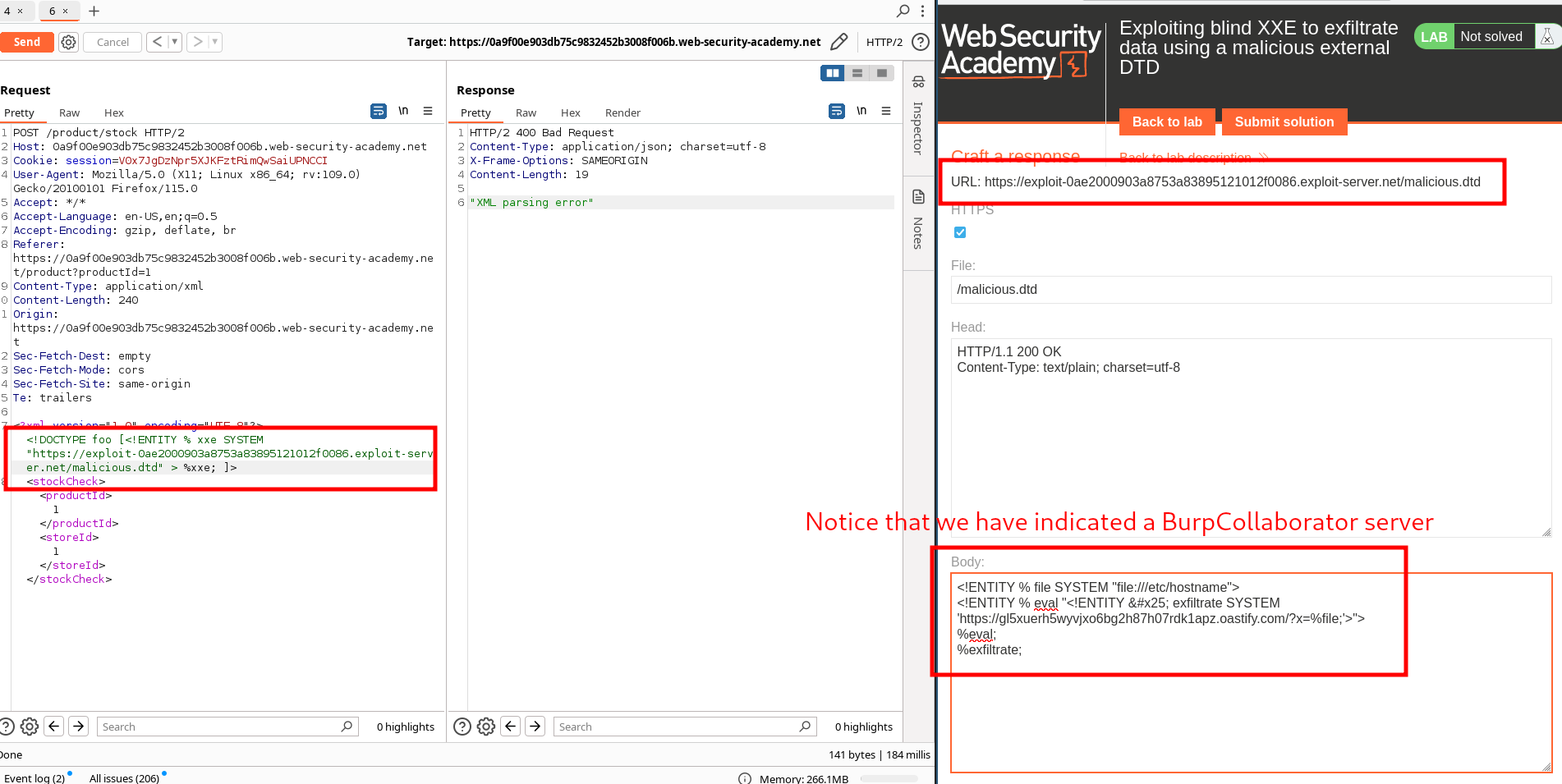The width and height of the screenshot is (1562, 784).
Task: Select the HTTP/2 protocol toggle
Action: [884, 42]
